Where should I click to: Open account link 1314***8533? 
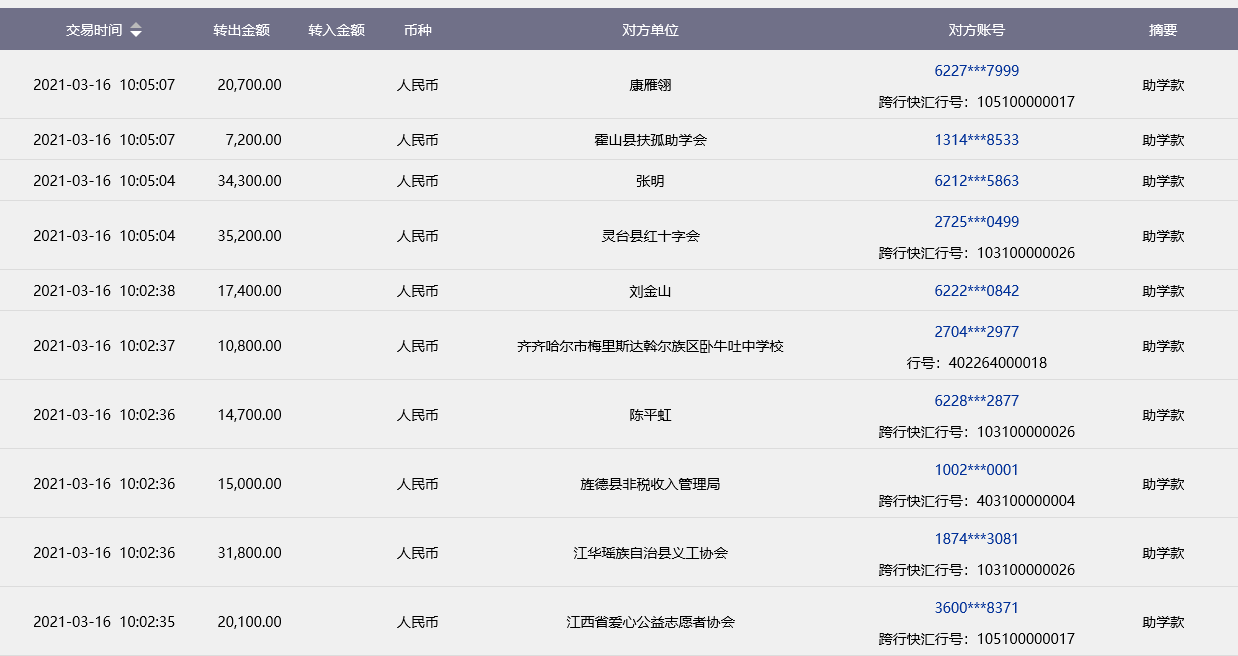click(976, 140)
